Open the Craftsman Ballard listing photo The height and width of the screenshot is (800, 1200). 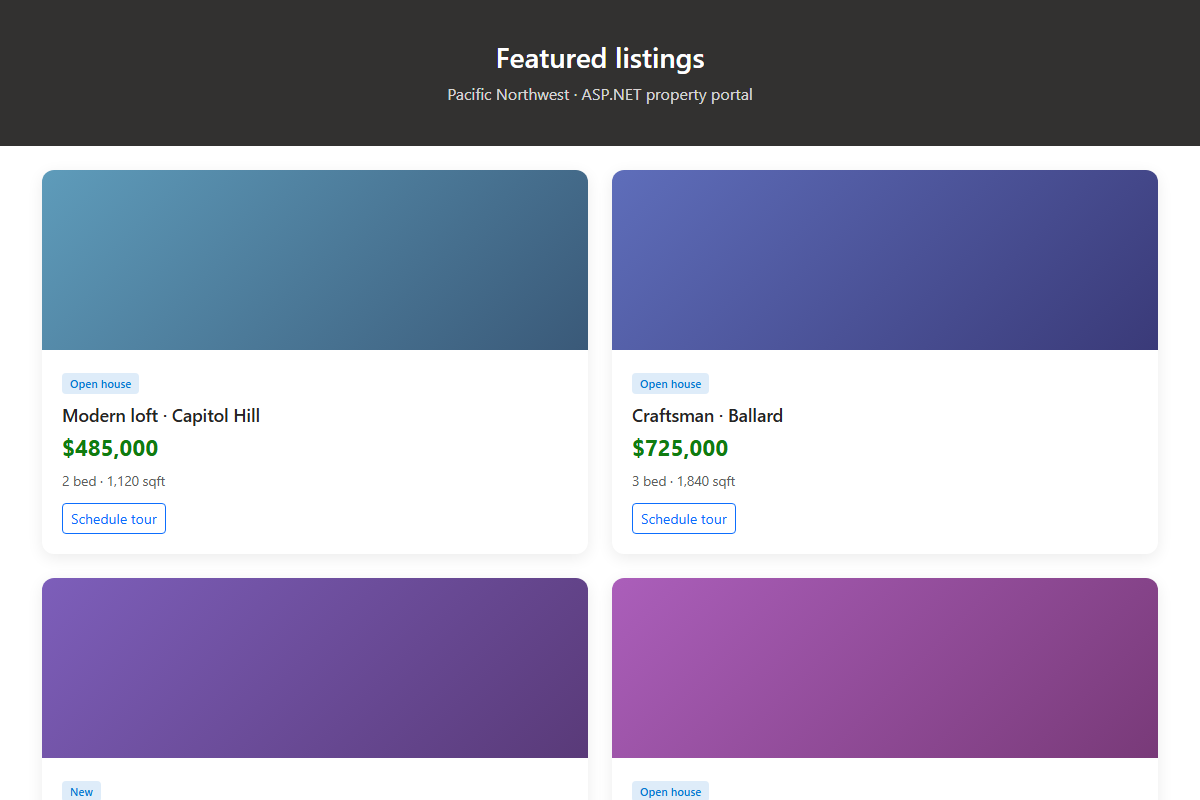click(x=885, y=260)
